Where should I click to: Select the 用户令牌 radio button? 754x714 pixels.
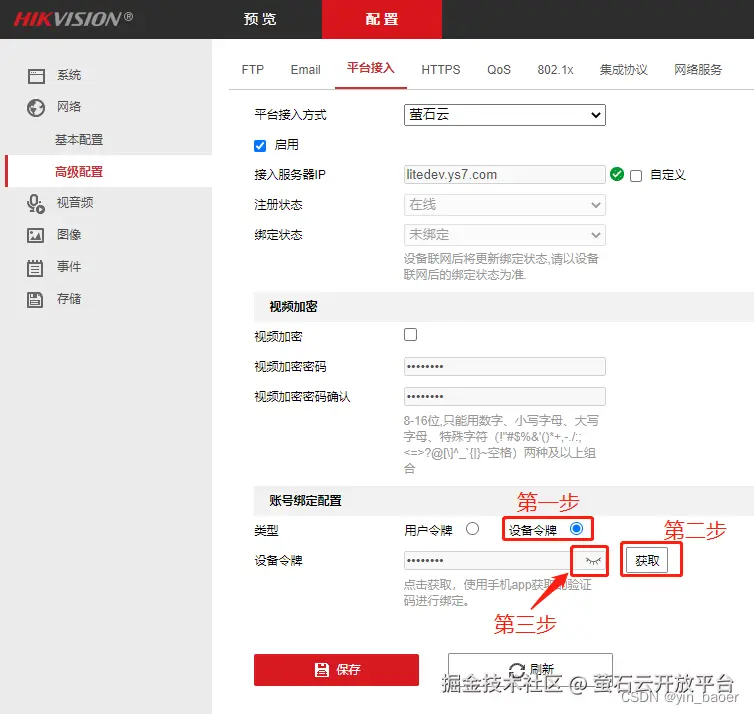coord(473,529)
